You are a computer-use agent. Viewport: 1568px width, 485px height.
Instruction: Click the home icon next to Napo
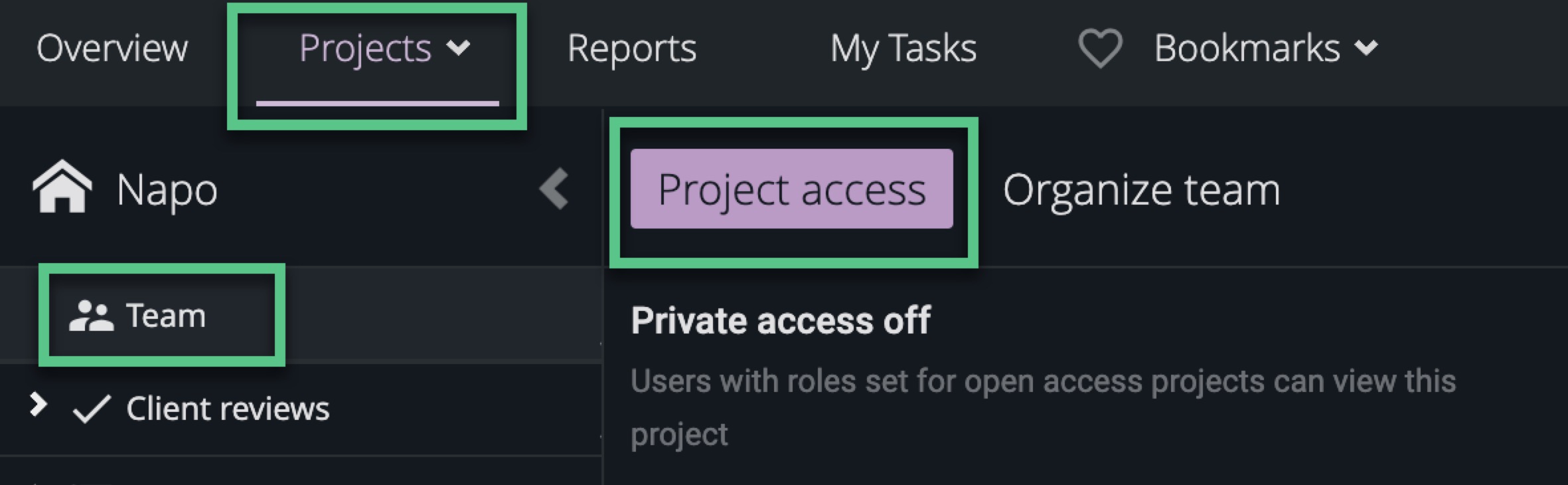tap(62, 187)
